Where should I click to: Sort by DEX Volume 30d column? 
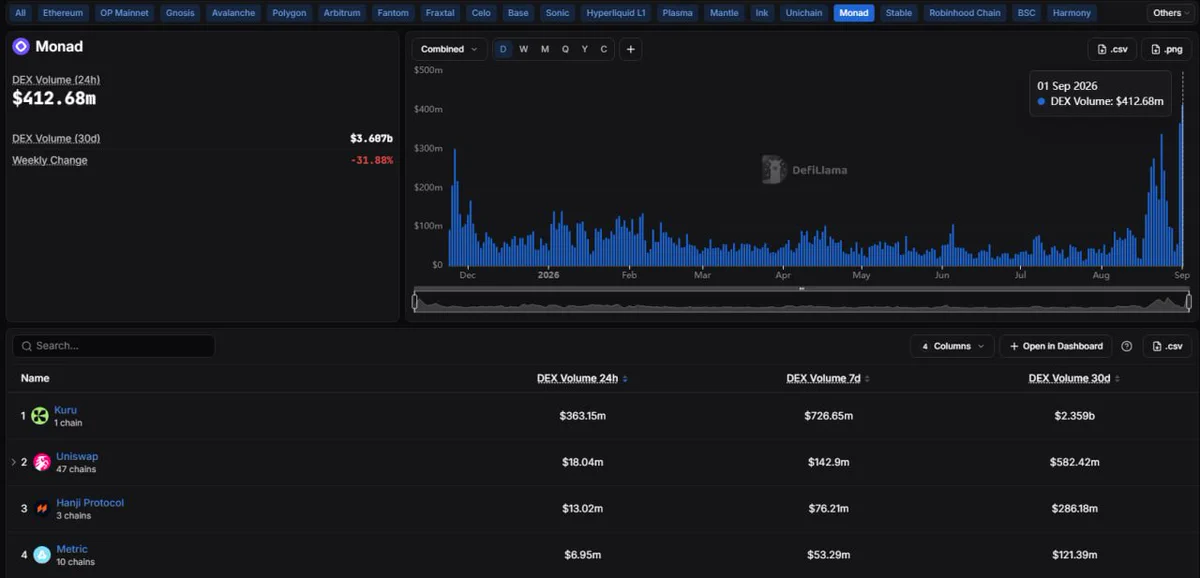(1074, 378)
